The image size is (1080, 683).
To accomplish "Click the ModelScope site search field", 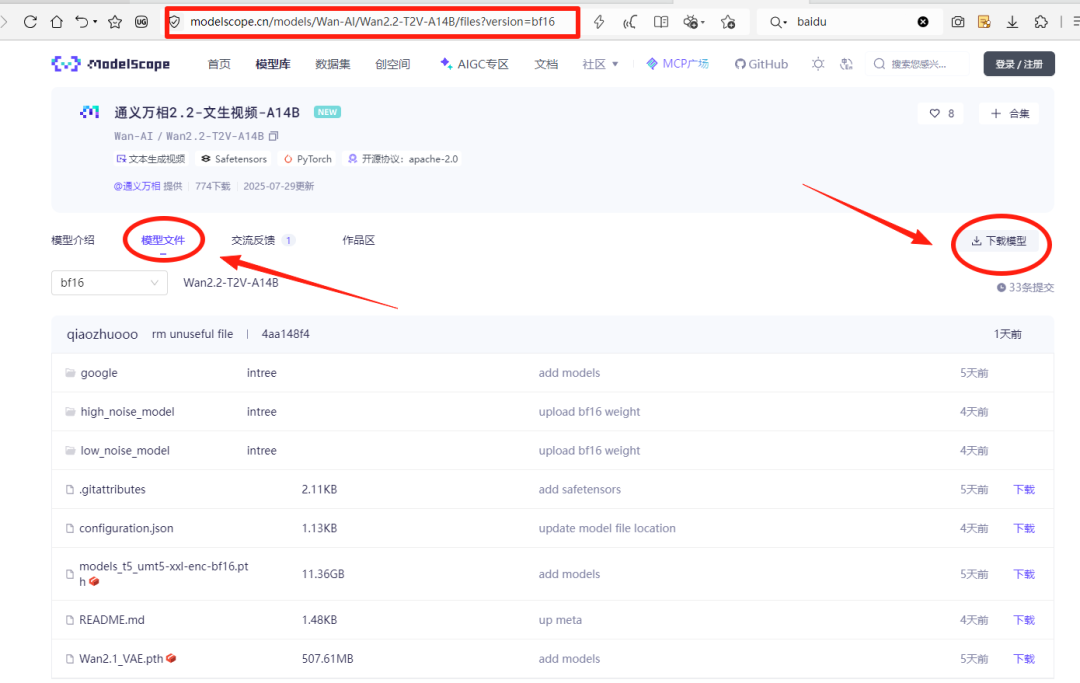I will [x=918, y=64].
